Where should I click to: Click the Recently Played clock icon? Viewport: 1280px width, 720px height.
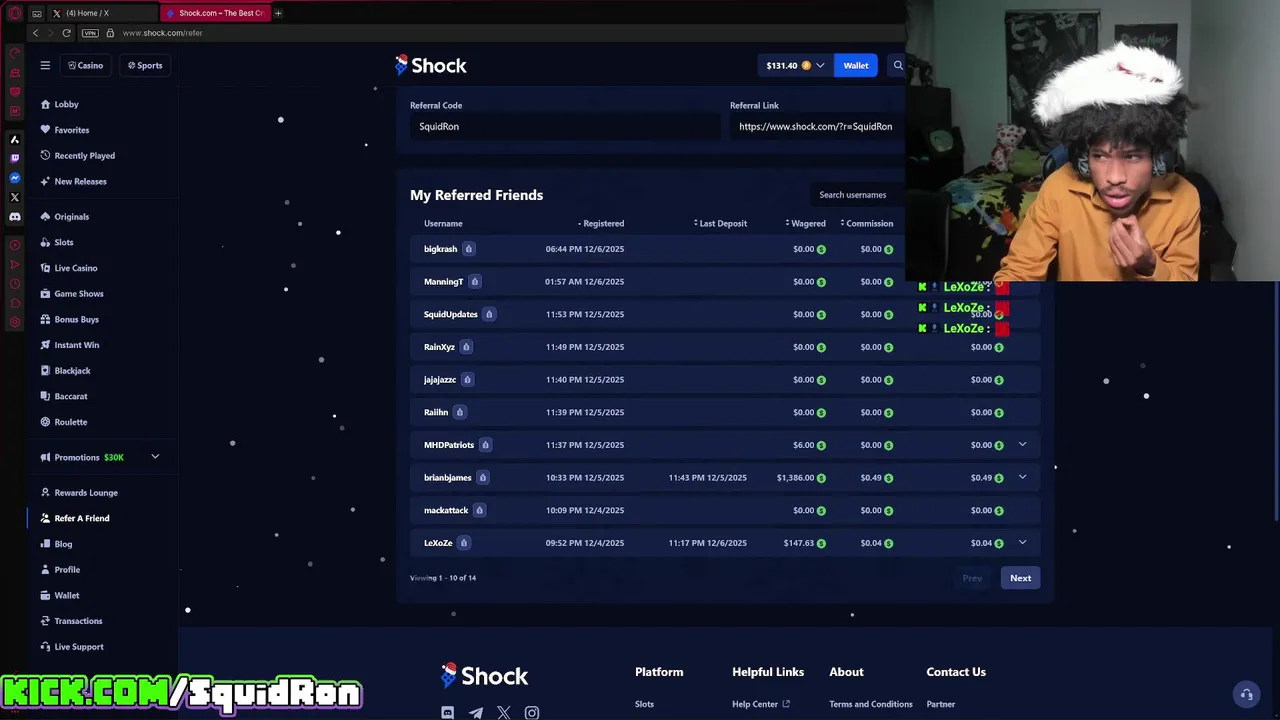[45, 155]
